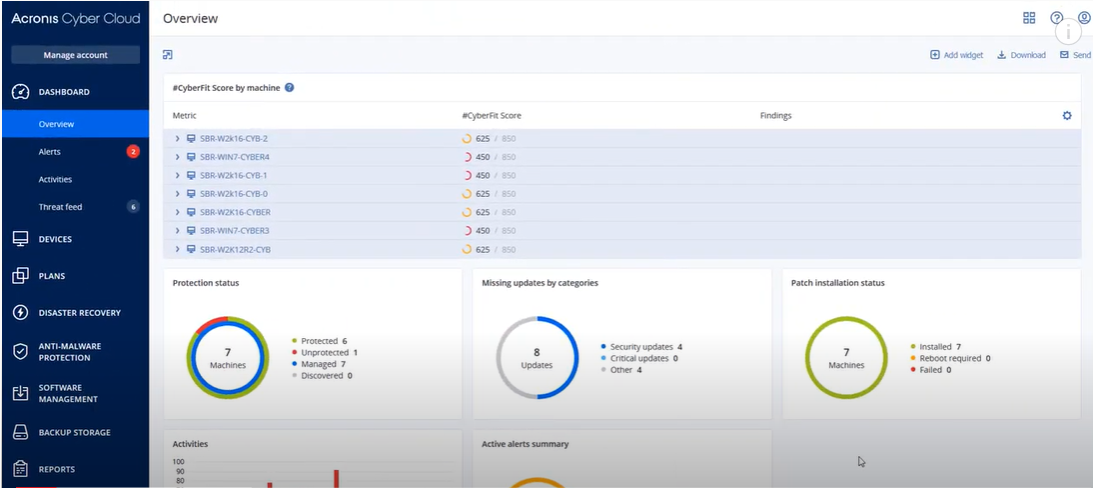The image size is (1093, 488).
Task: Open the apps grid icon in header
Action: pyautogui.click(x=1029, y=18)
